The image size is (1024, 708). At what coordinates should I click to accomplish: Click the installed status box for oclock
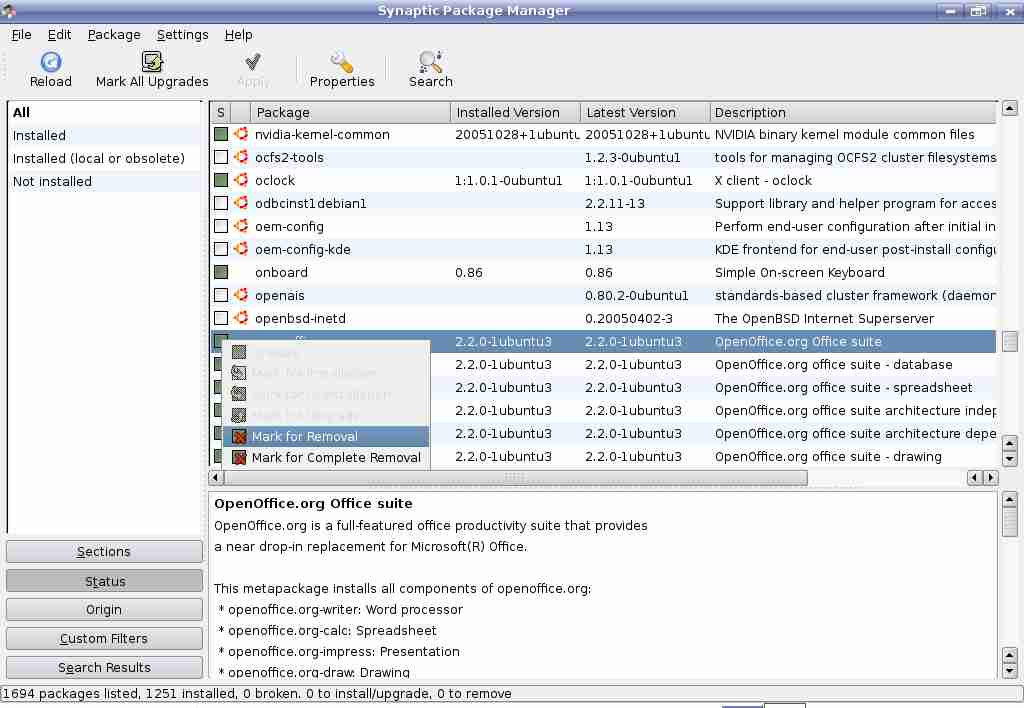tap(221, 180)
